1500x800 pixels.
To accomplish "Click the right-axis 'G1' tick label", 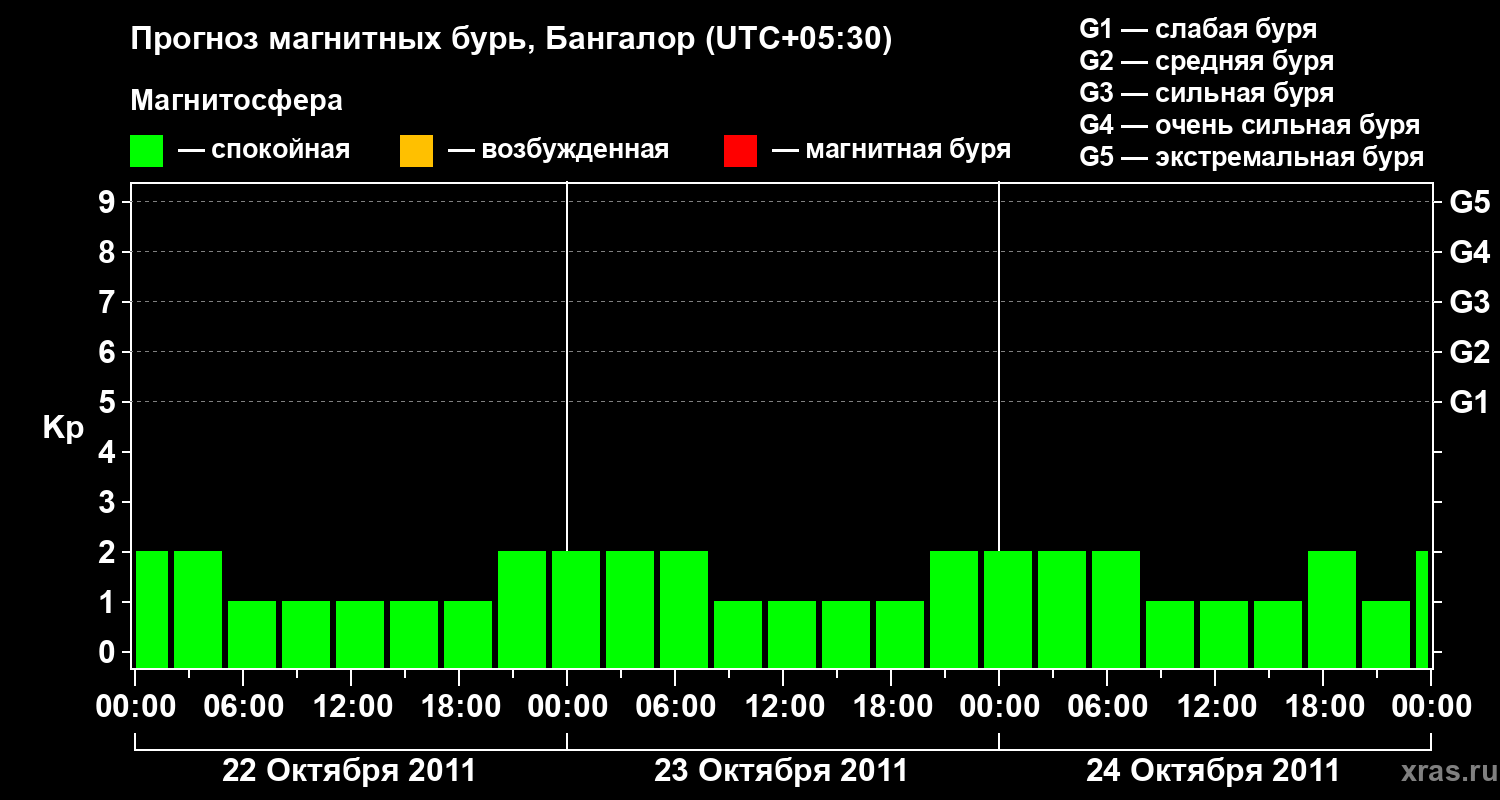I will point(1470,402).
